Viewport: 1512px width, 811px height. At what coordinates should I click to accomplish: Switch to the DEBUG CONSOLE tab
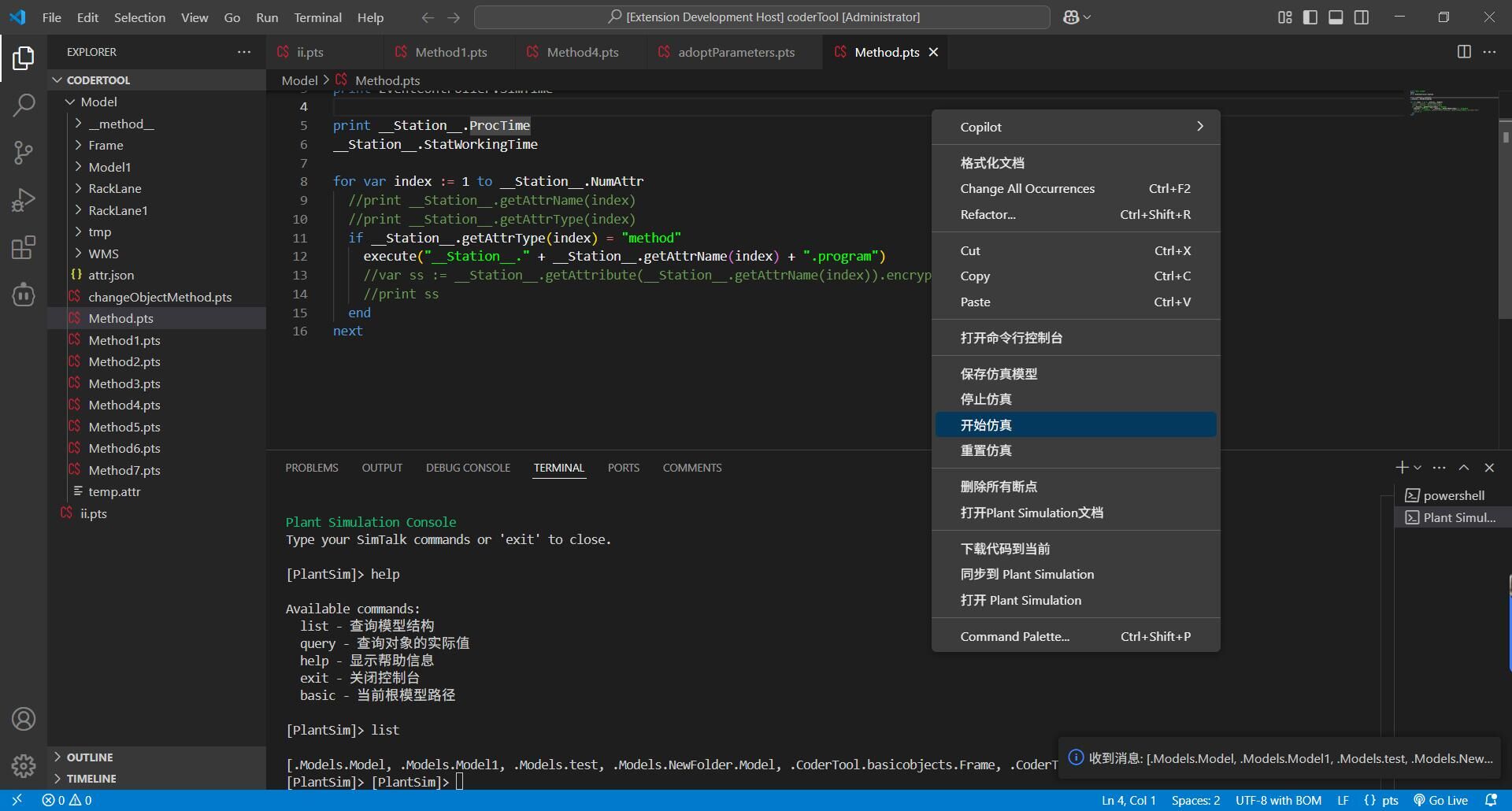(468, 468)
